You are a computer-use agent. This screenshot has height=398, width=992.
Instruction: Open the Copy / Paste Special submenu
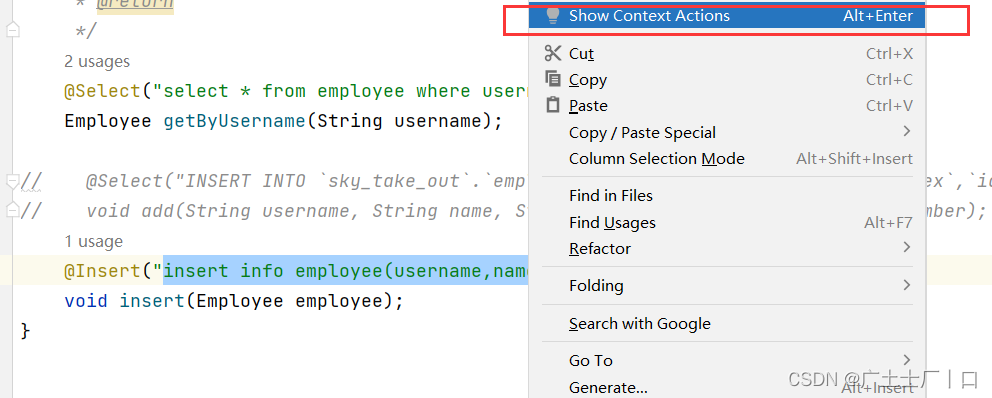pyautogui.click(x=727, y=132)
